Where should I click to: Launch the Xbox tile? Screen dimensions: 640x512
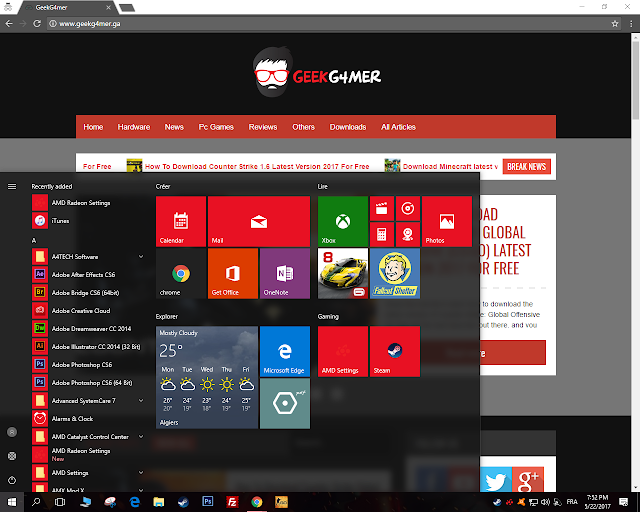[x=343, y=221]
